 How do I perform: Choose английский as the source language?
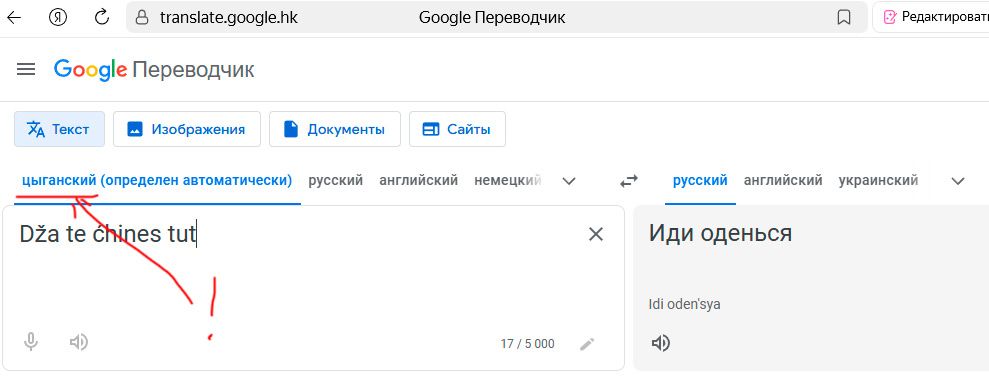pos(419,181)
